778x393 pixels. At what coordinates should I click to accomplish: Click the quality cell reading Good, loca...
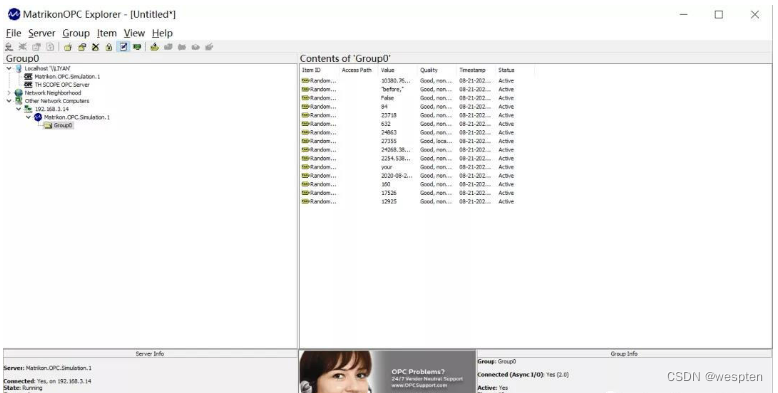coord(436,141)
